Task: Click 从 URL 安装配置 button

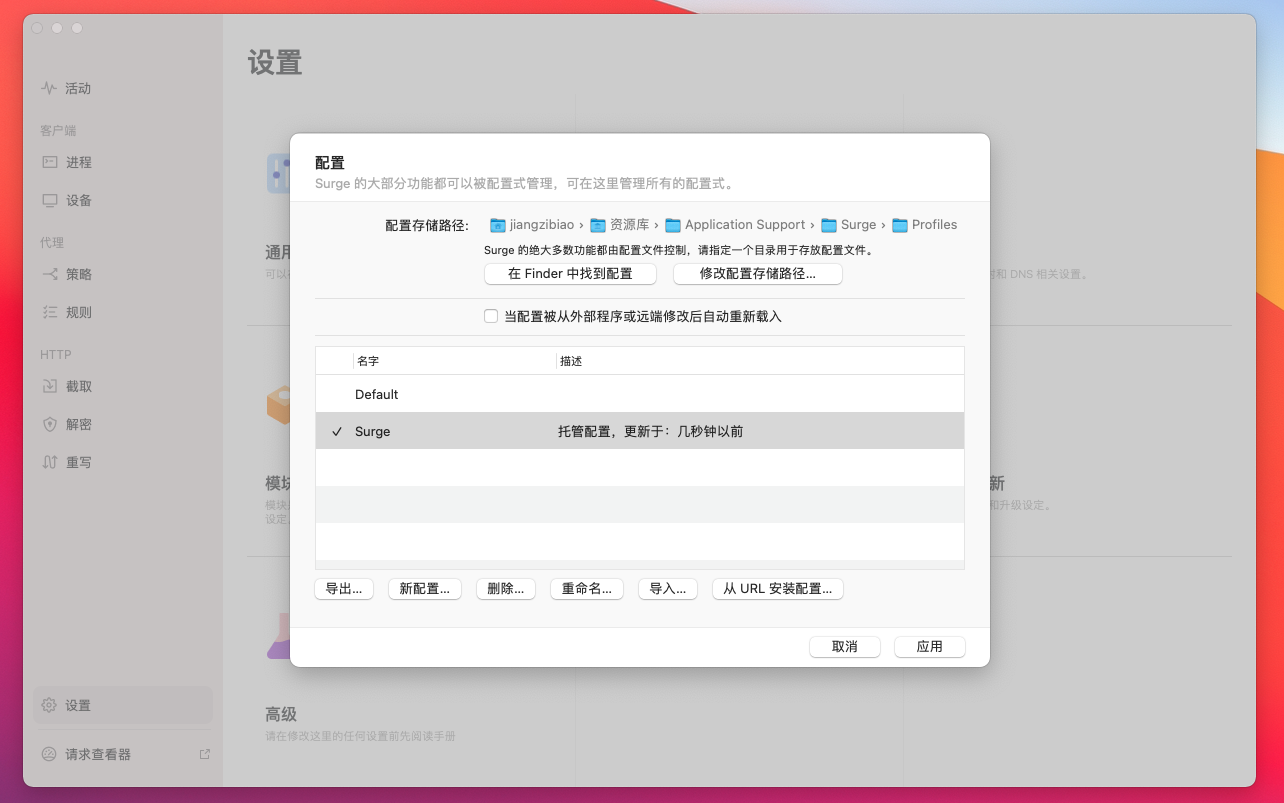Action: coord(777,589)
